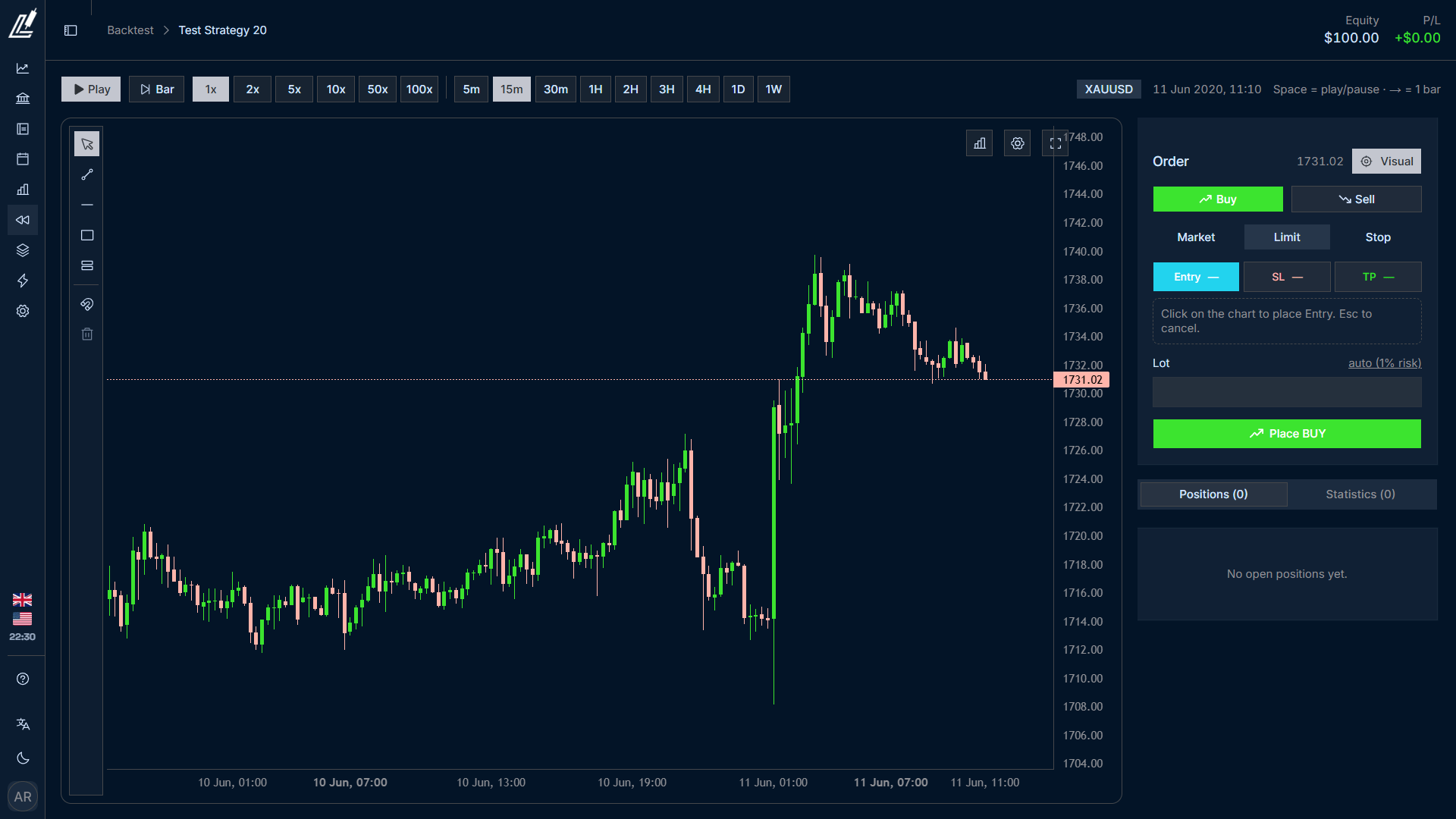Select the Buy order side

pos(1218,199)
